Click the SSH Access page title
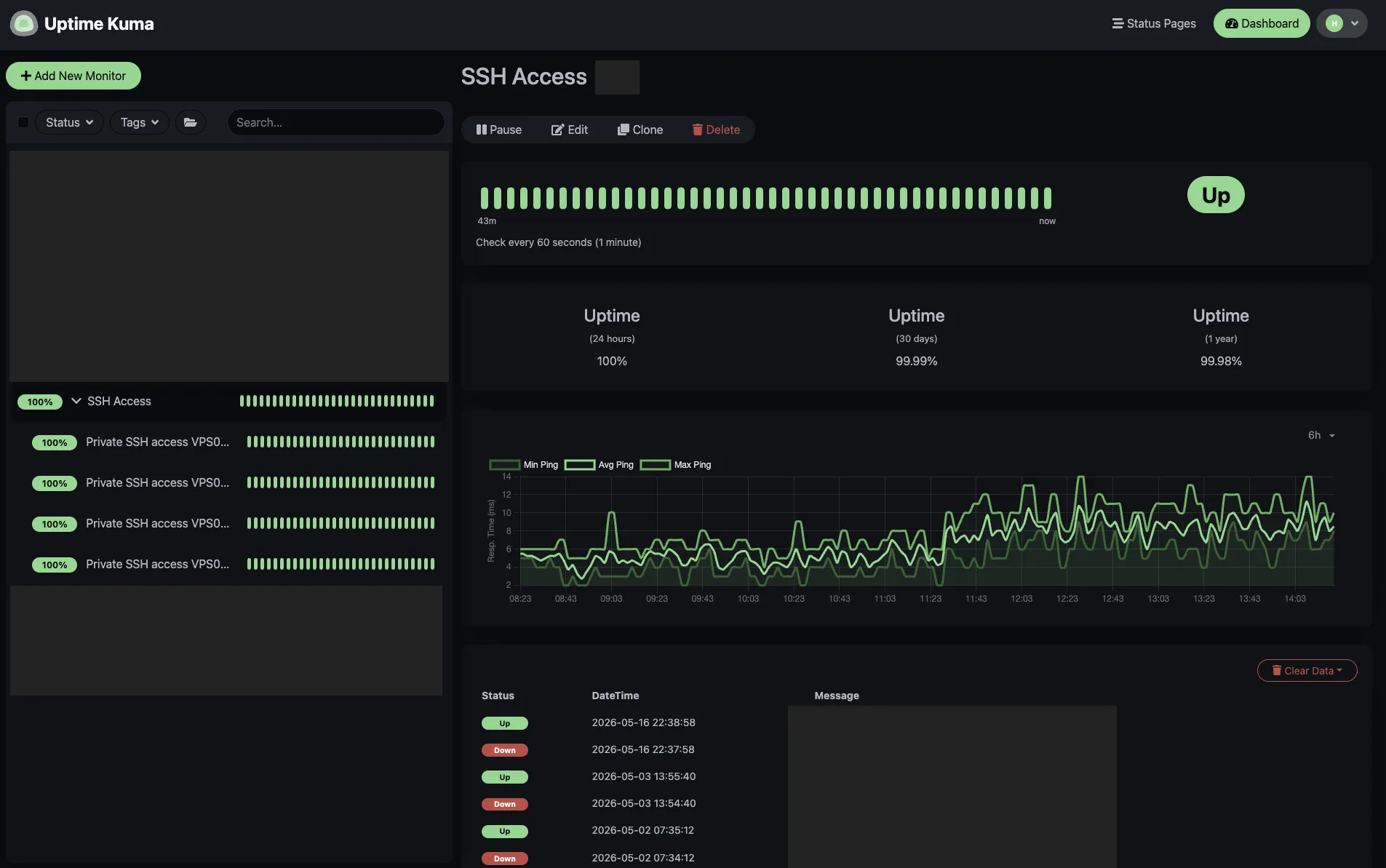The image size is (1386, 868). (x=524, y=76)
